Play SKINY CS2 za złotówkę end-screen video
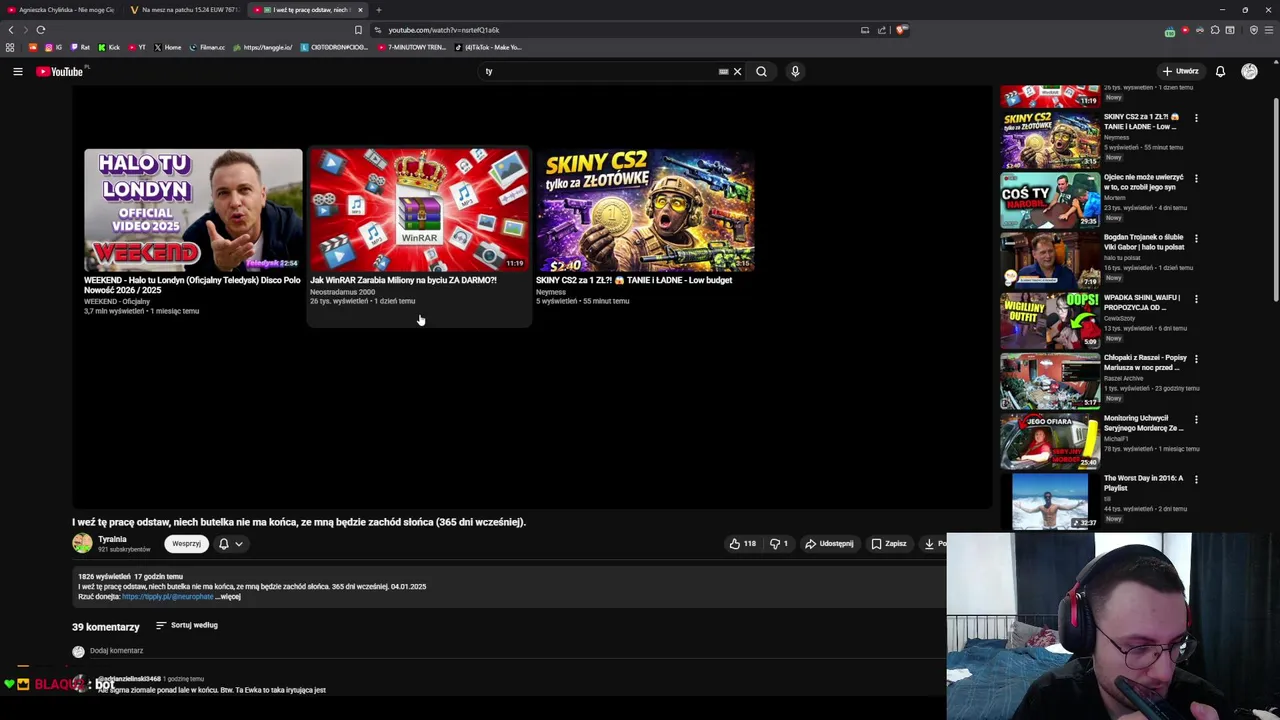1280x720 pixels. (645, 210)
